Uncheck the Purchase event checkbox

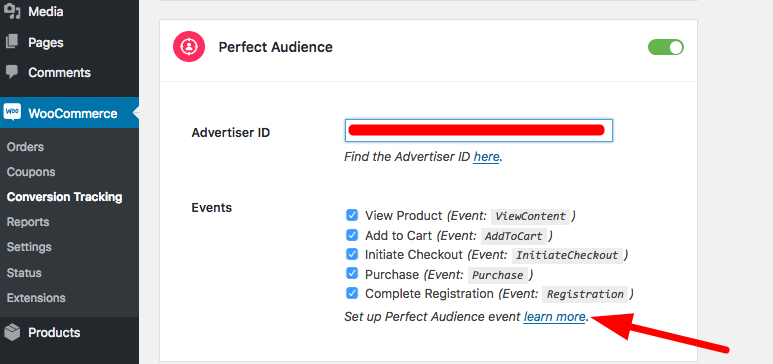click(x=351, y=273)
